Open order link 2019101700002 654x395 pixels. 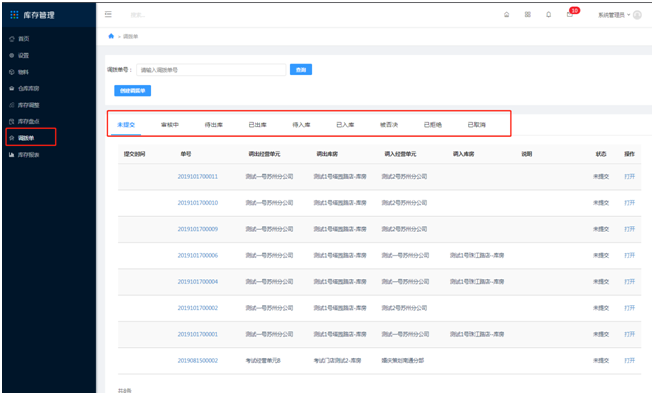[198, 308]
